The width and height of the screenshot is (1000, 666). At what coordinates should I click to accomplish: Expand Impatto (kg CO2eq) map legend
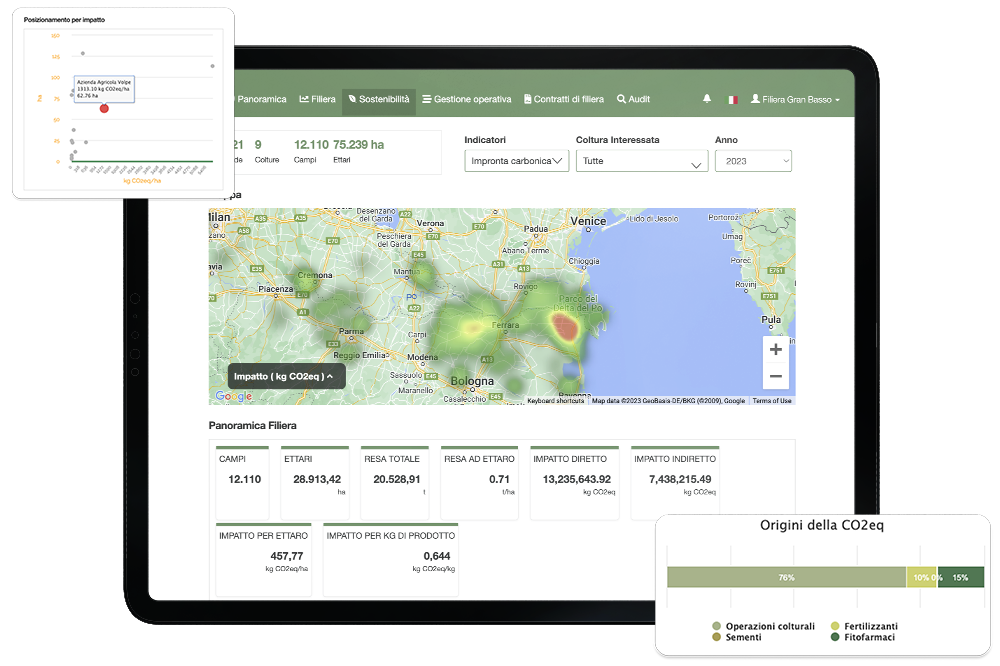(x=286, y=376)
